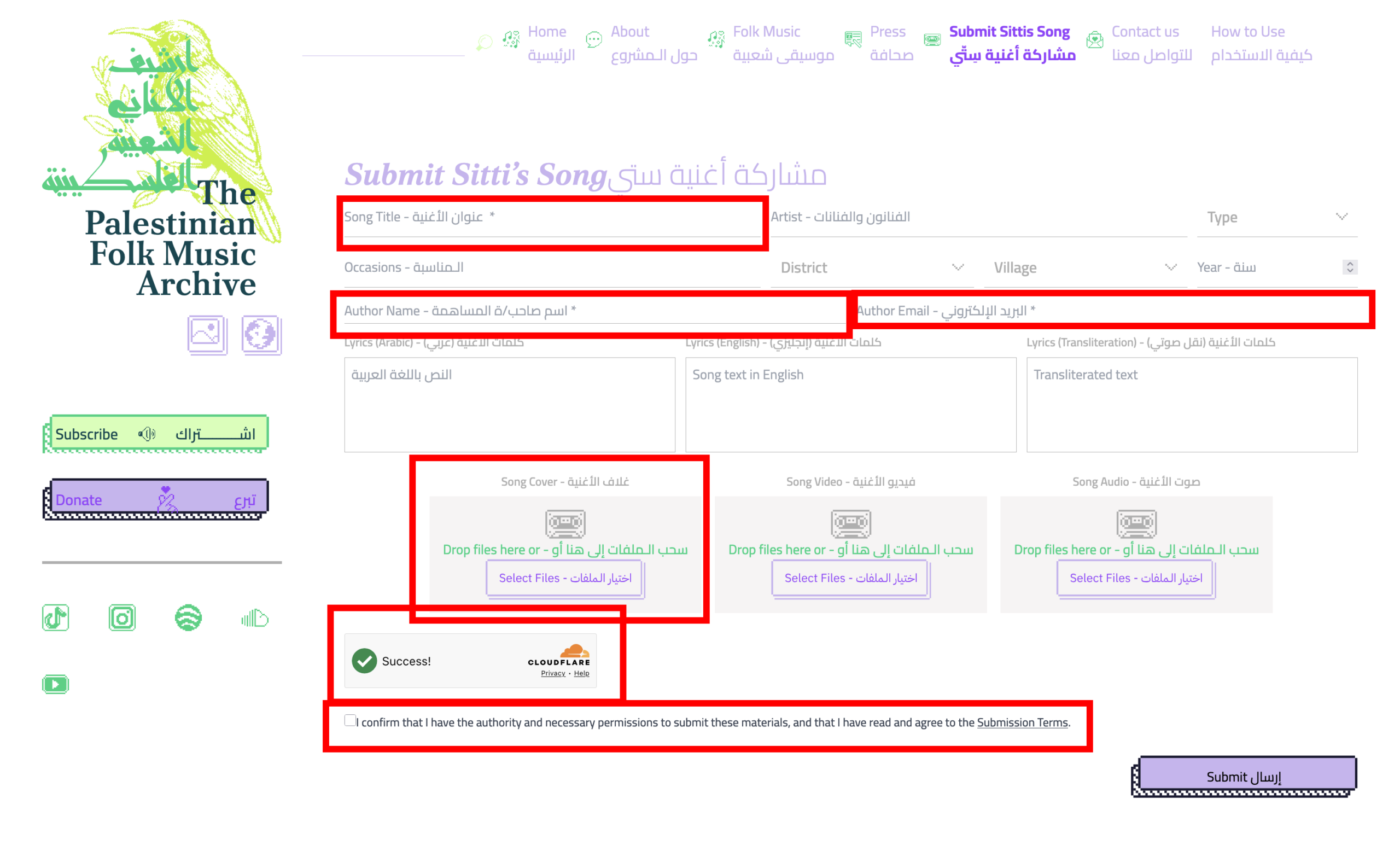1400x851 pixels.
Task: Click the music notes icon beside Folk Music
Action: [716, 39]
